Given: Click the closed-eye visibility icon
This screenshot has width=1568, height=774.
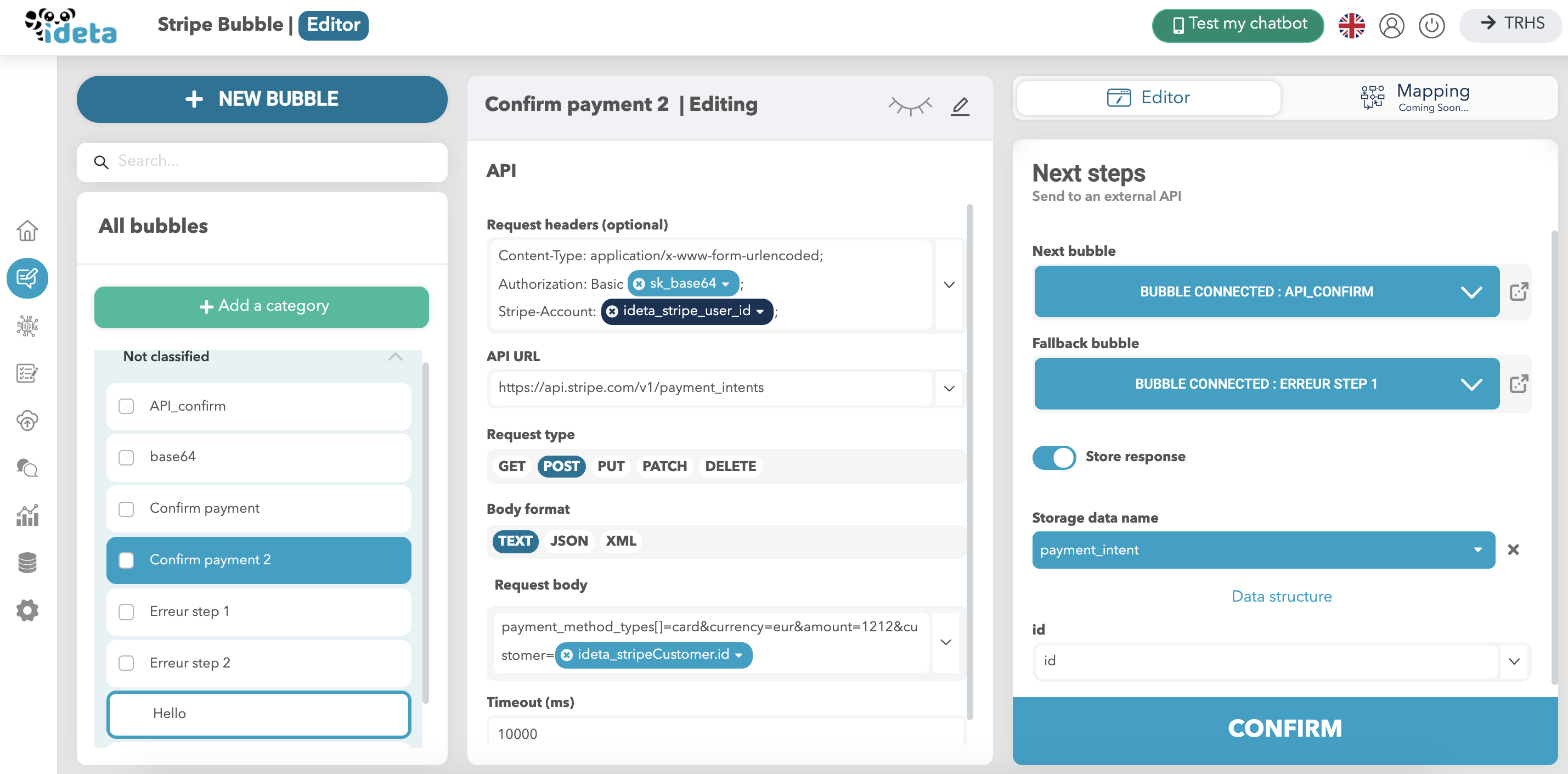Looking at the screenshot, I should [910, 106].
